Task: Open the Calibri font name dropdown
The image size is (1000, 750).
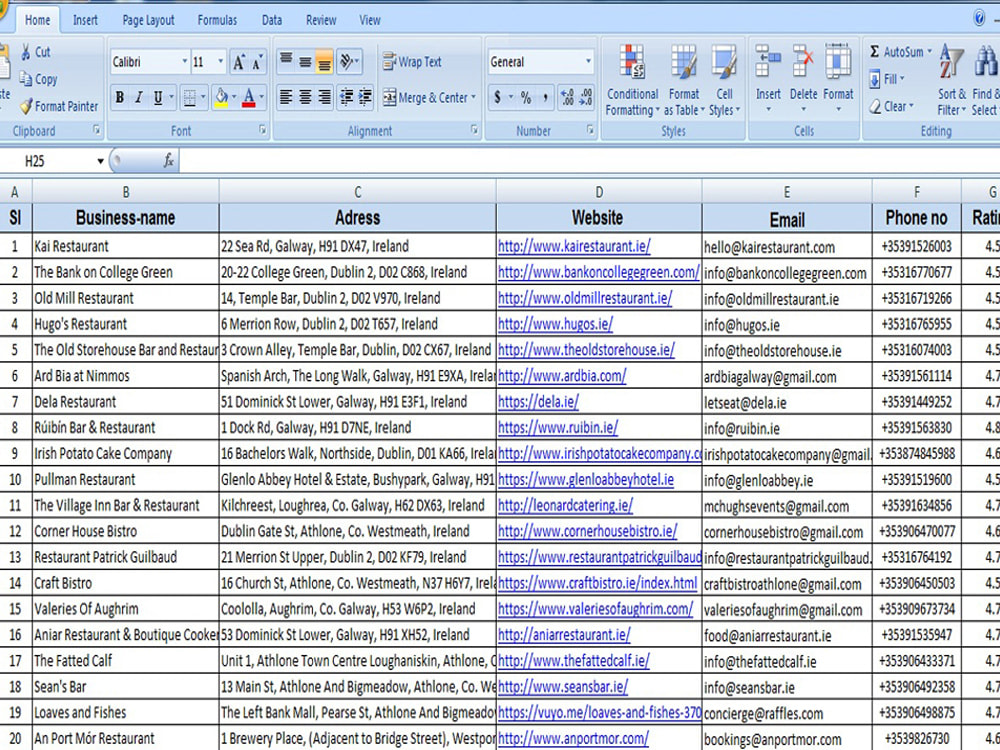Action: (x=185, y=62)
